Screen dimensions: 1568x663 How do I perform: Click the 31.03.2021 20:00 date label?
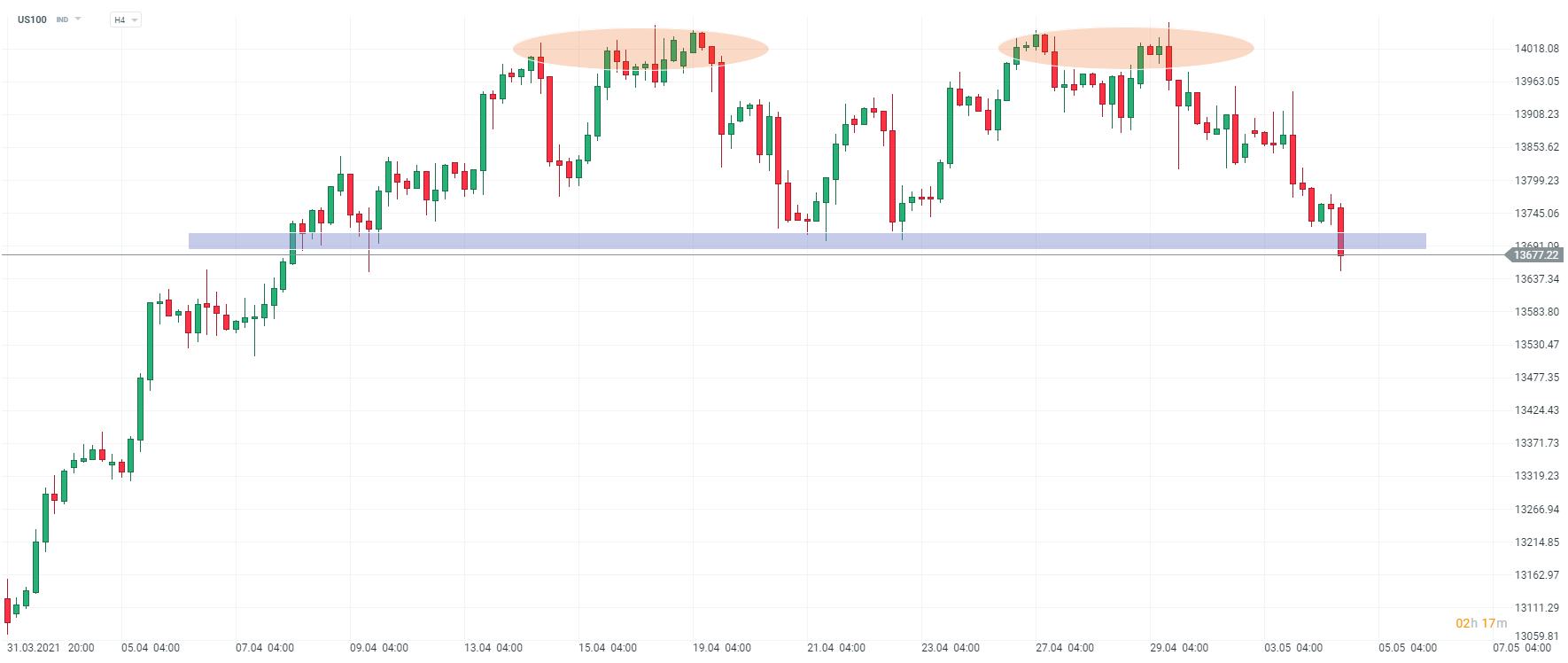click(50, 648)
